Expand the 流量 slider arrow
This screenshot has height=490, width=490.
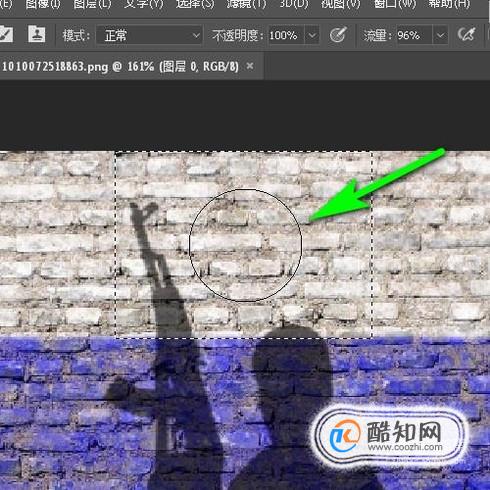(440, 35)
